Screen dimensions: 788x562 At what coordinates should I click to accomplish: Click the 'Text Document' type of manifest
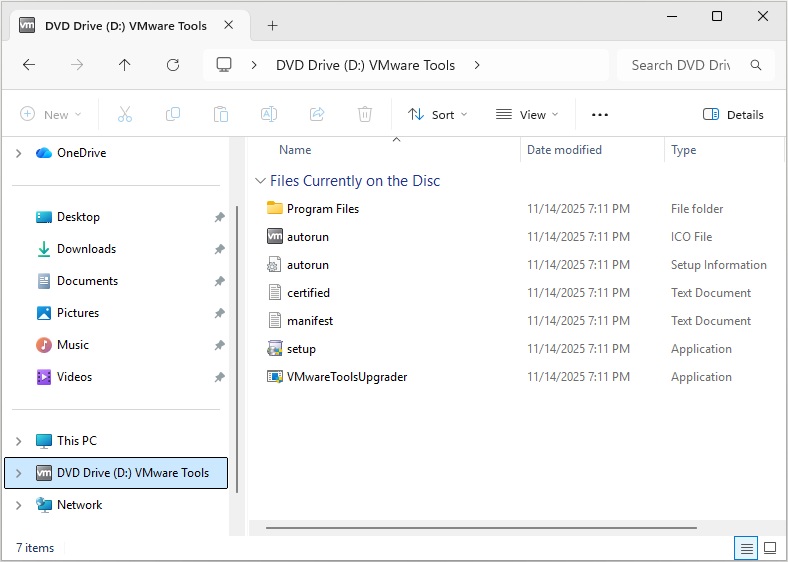[x=711, y=321]
